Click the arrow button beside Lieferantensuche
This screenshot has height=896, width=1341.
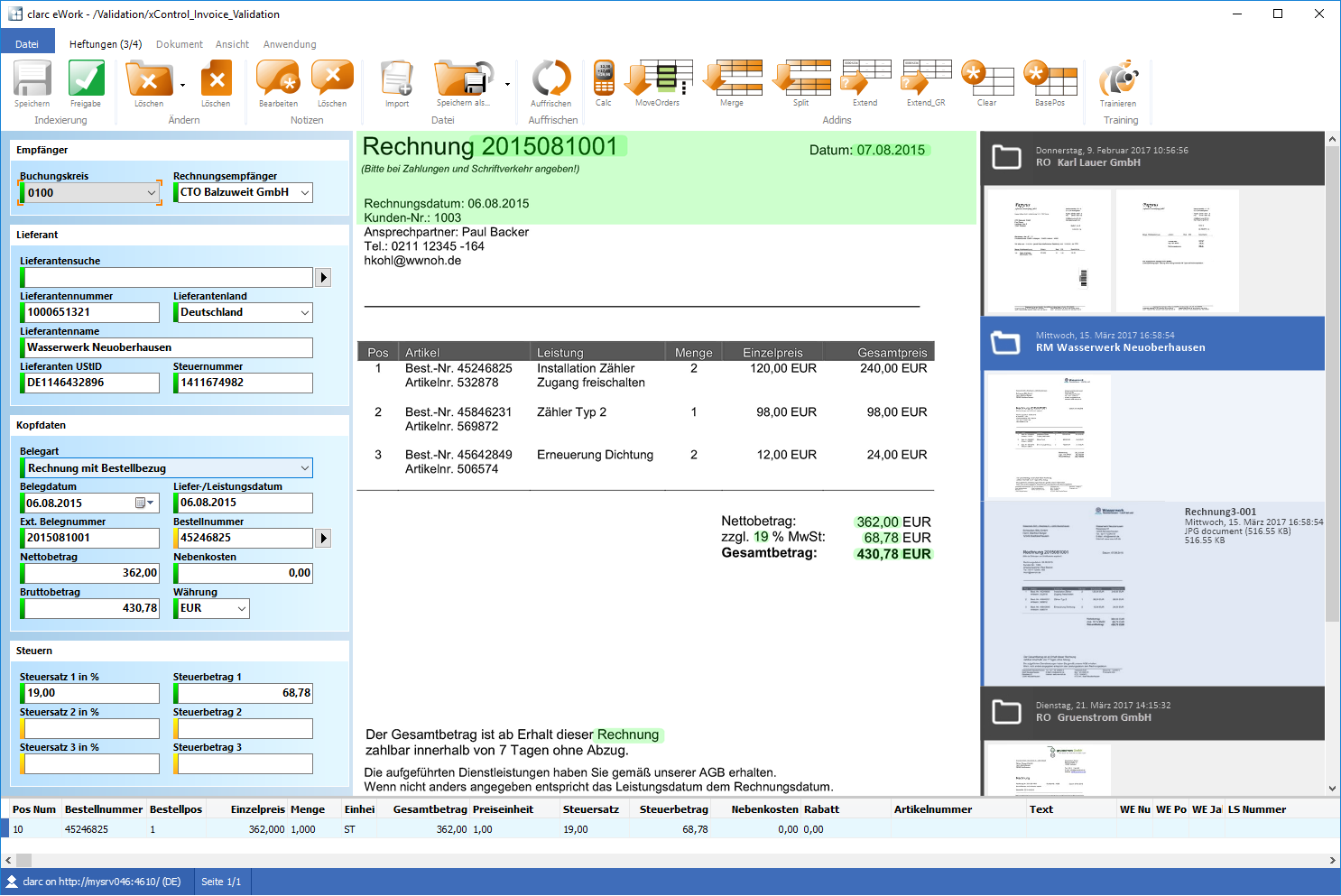click(323, 278)
